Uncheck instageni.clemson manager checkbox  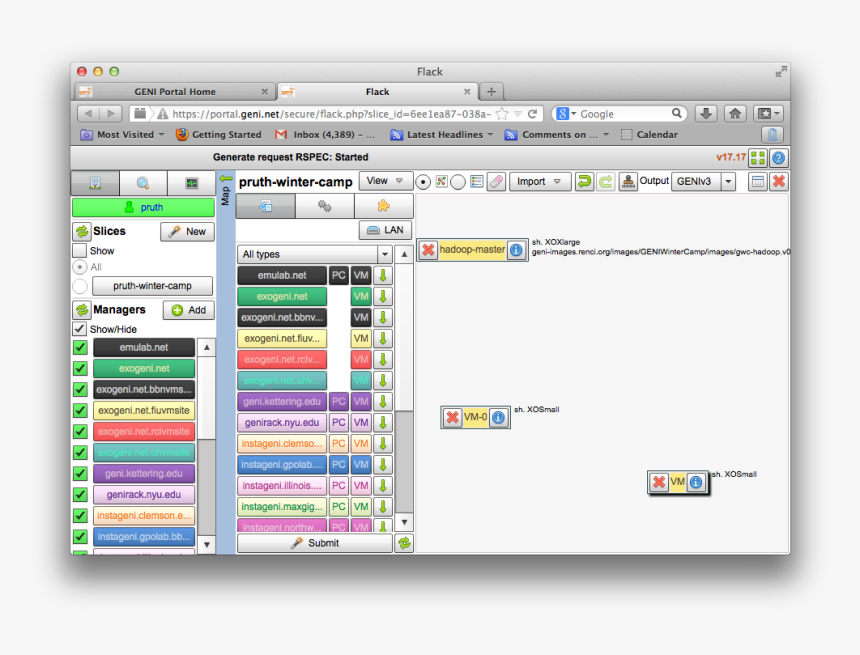tap(80, 516)
